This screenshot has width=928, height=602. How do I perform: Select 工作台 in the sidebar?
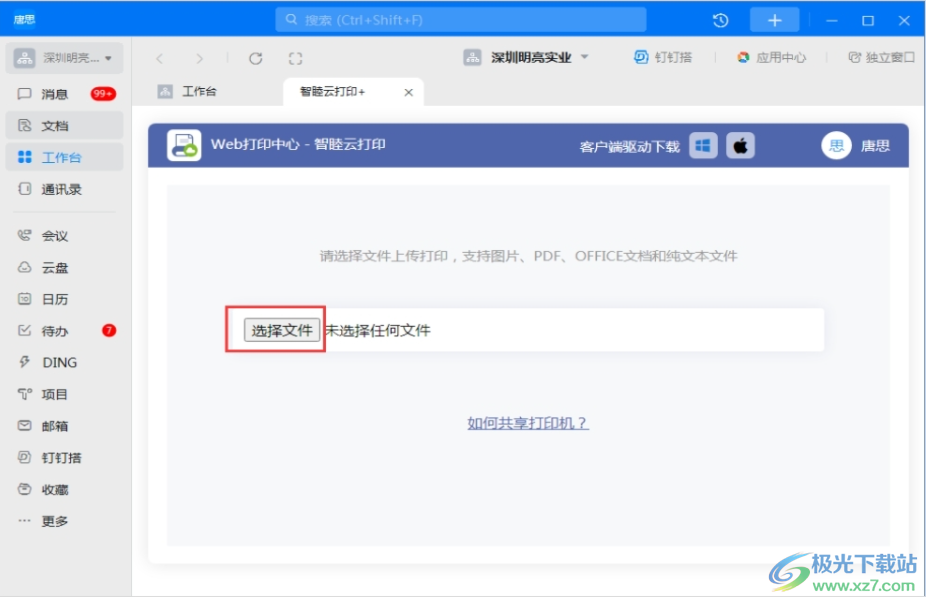pyautogui.click(x=64, y=157)
